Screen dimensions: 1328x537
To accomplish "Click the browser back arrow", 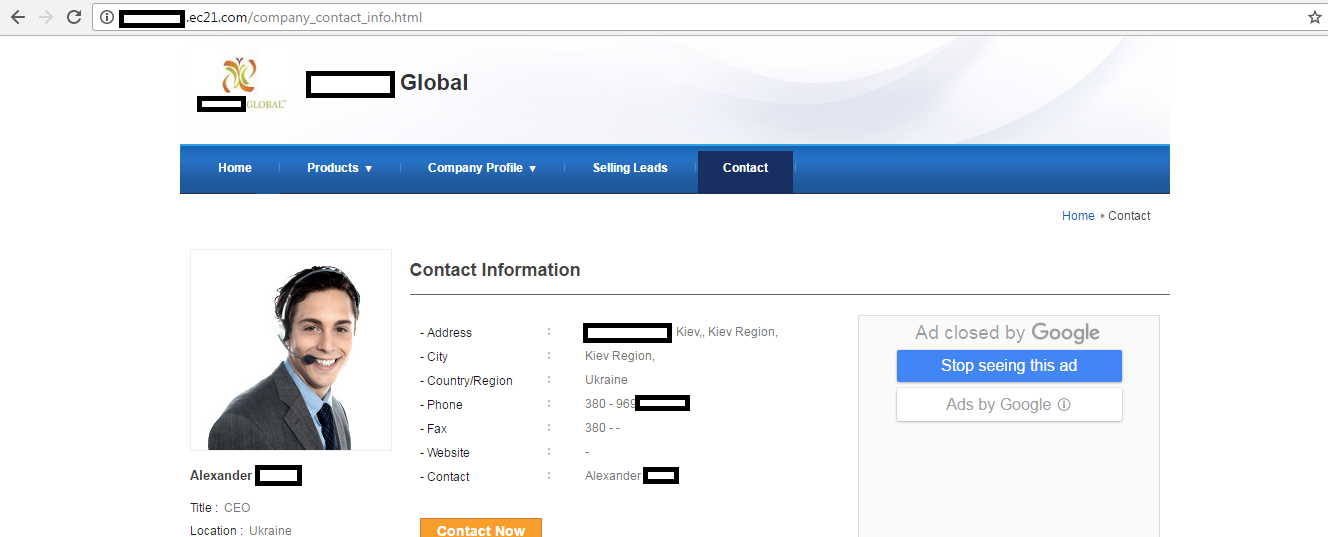I will pyautogui.click(x=17, y=17).
